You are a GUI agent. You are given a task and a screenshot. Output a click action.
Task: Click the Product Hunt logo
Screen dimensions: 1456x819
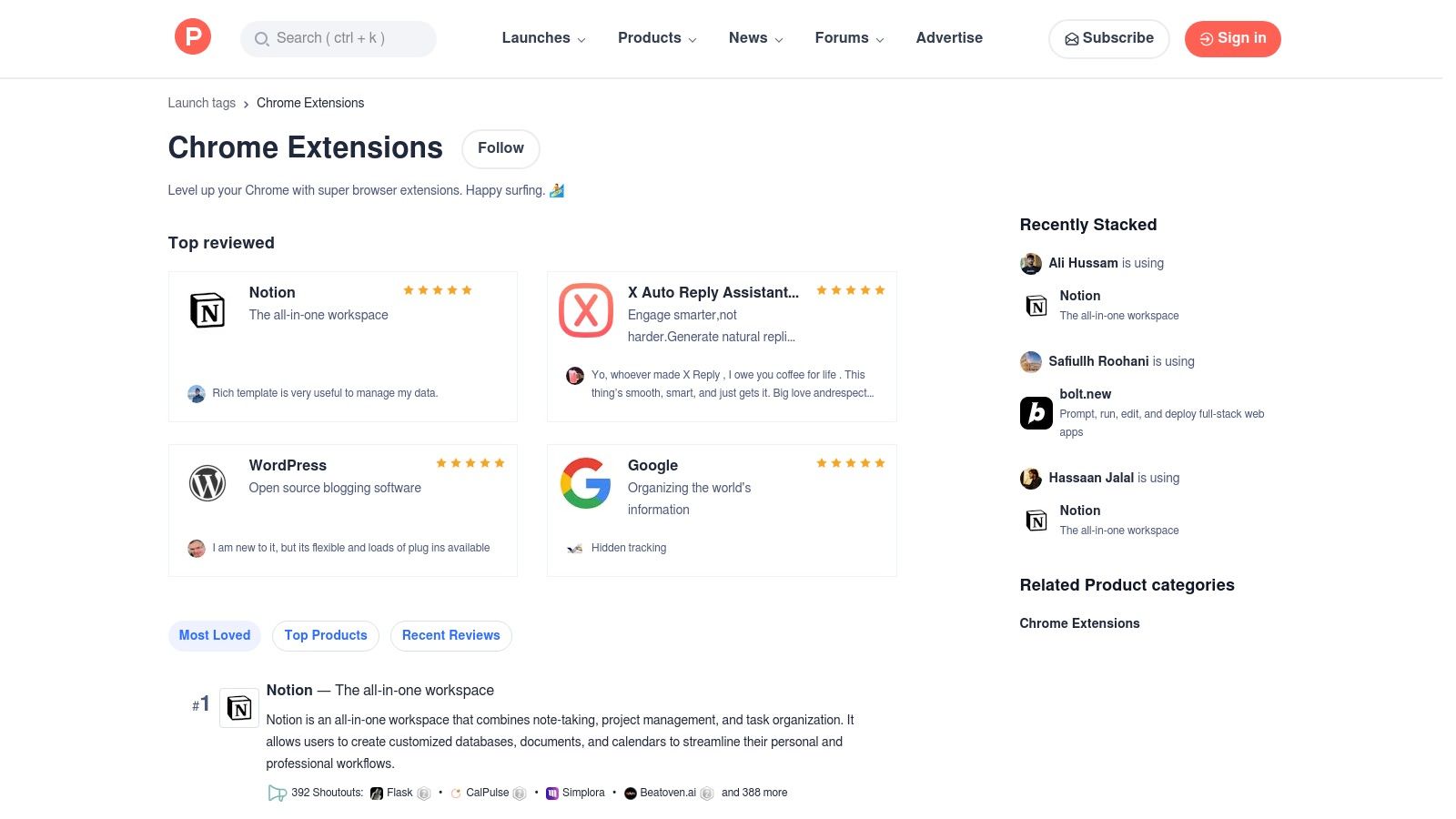(x=193, y=36)
